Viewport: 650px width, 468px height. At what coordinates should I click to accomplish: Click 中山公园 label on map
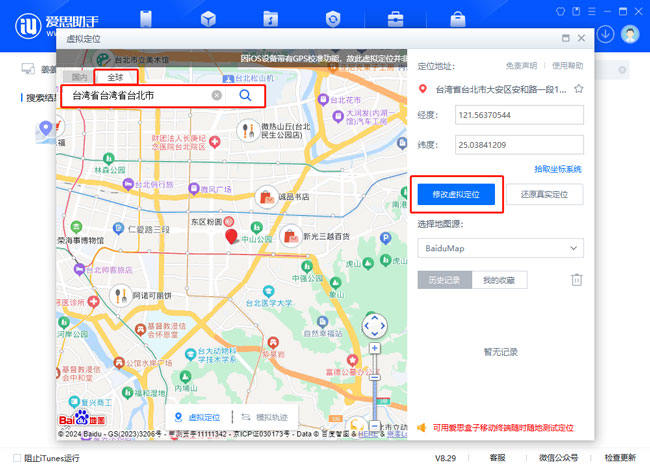[x=257, y=239]
